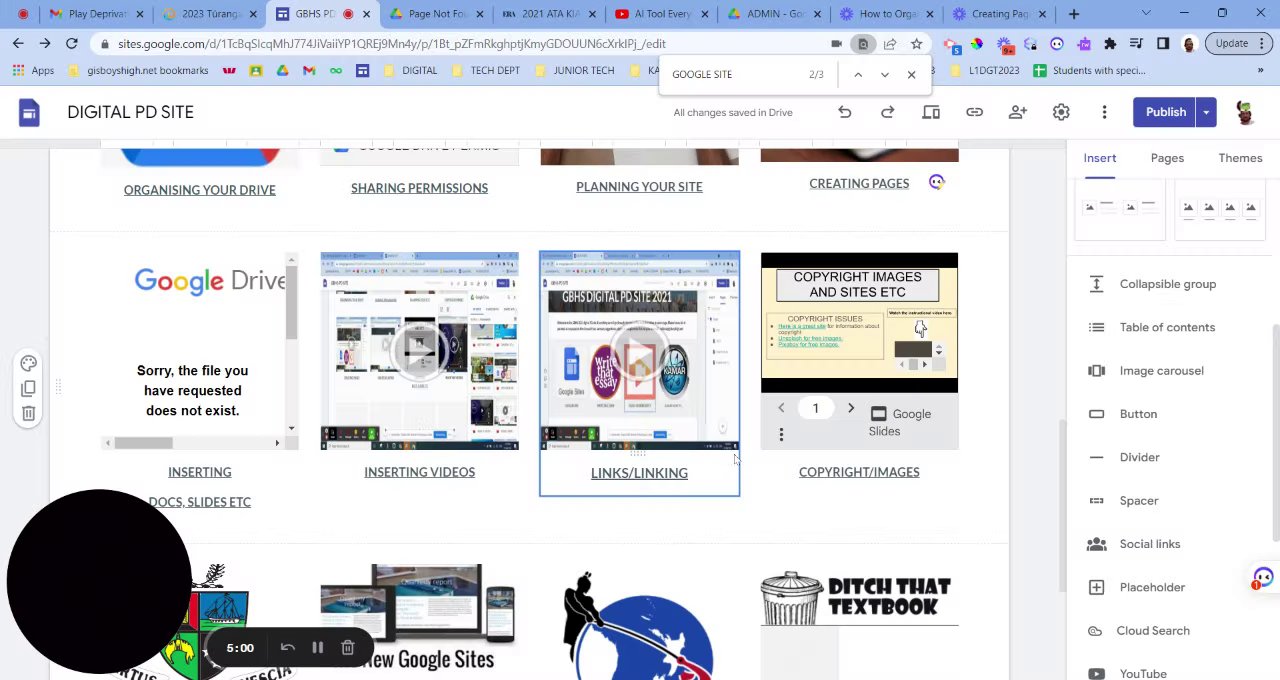The height and width of the screenshot is (680, 1280).
Task: Open the ORGANISING YOUR DRIVE link
Action: click(x=199, y=190)
